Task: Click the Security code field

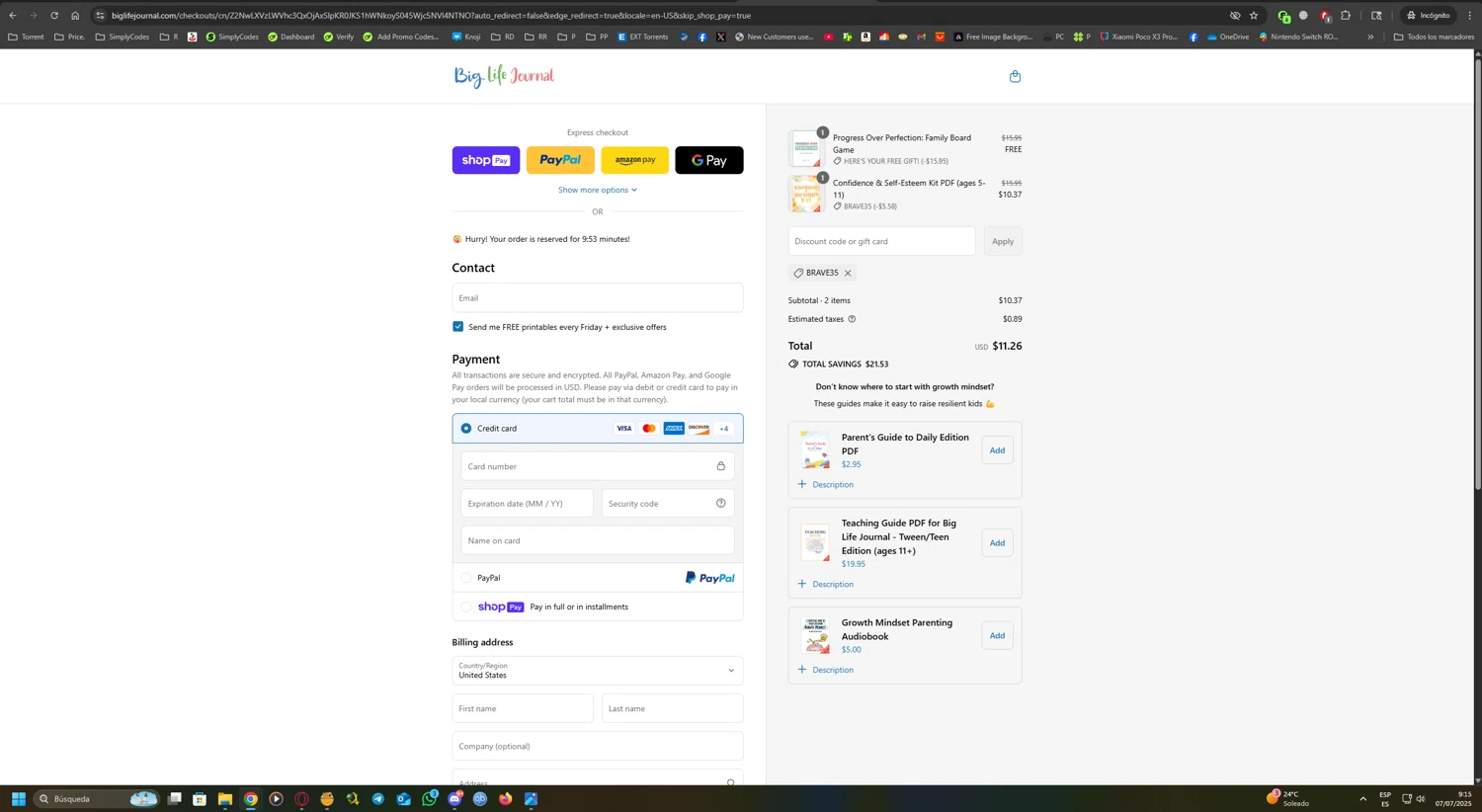Action: tap(668, 504)
